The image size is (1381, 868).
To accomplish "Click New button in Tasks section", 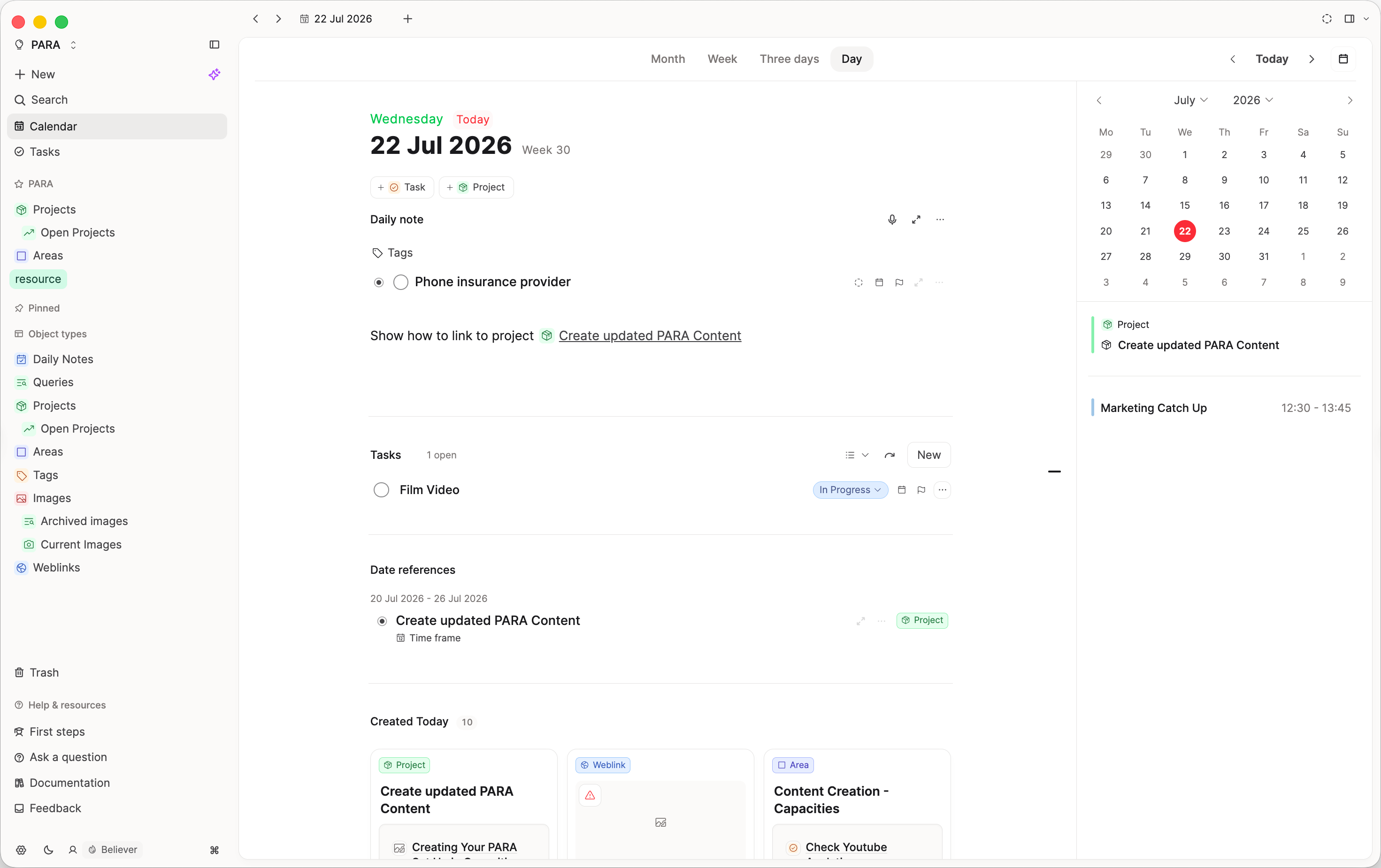I will click(928, 455).
